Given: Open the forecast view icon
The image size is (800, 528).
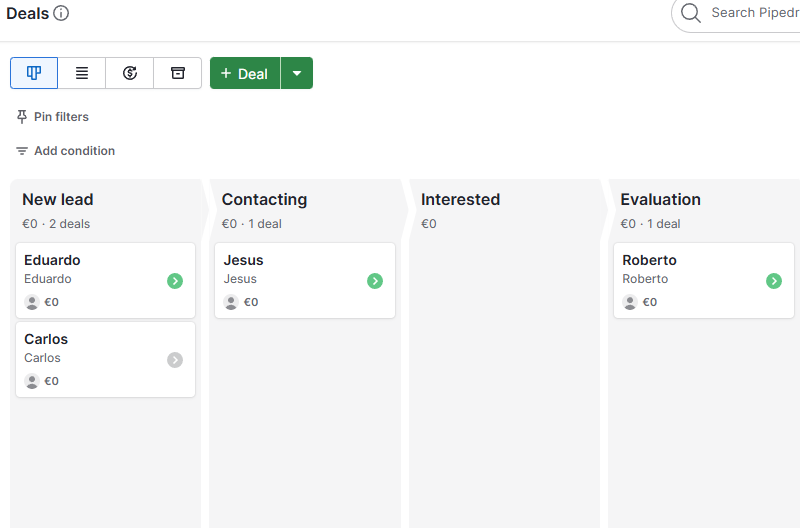Looking at the screenshot, I should click(x=130, y=73).
